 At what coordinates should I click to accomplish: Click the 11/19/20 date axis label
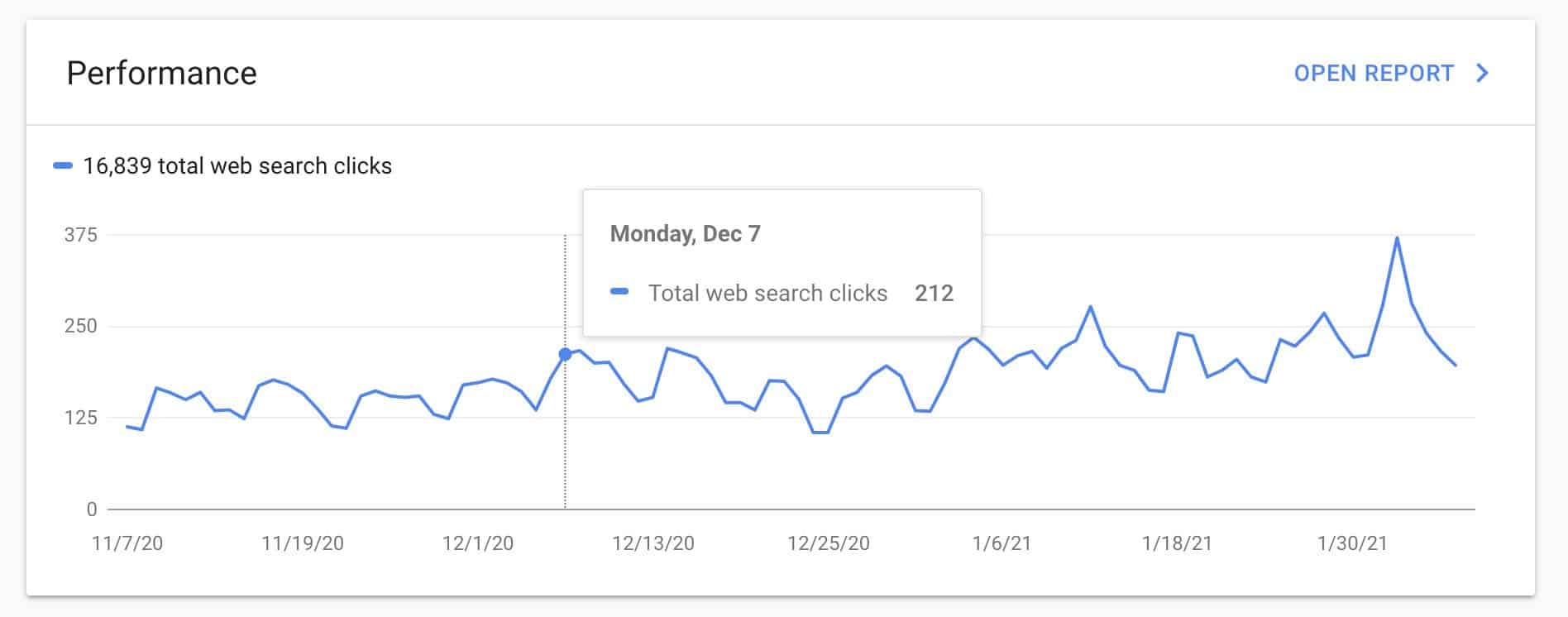point(303,543)
